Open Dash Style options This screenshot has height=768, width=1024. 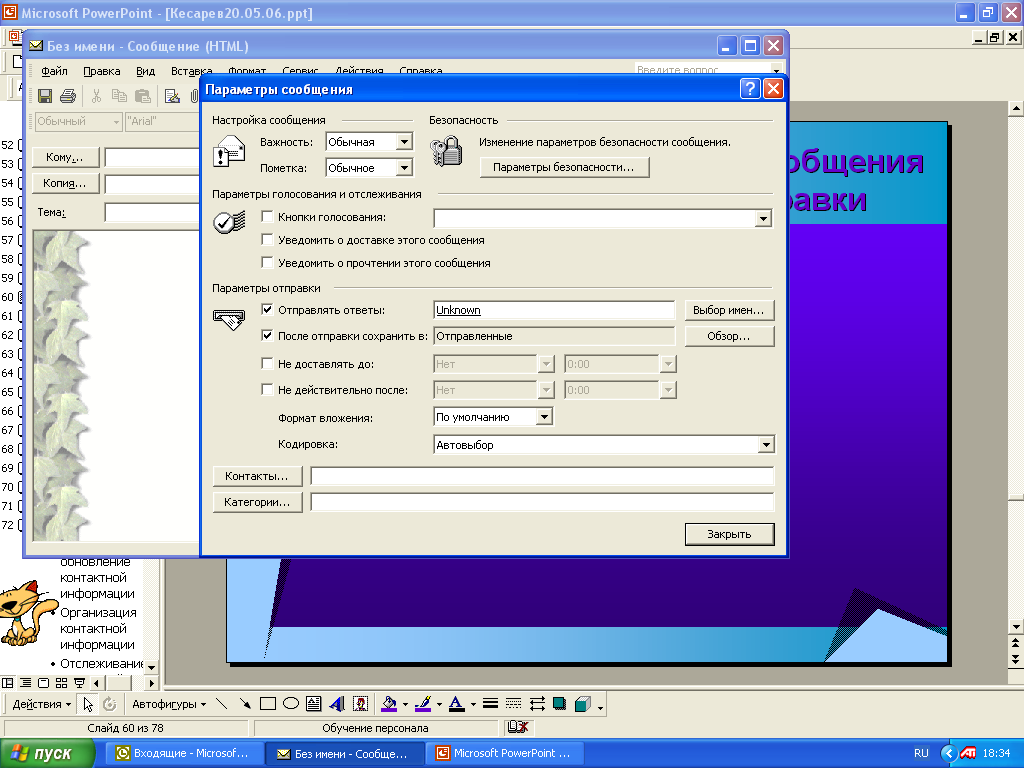tap(514, 703)
